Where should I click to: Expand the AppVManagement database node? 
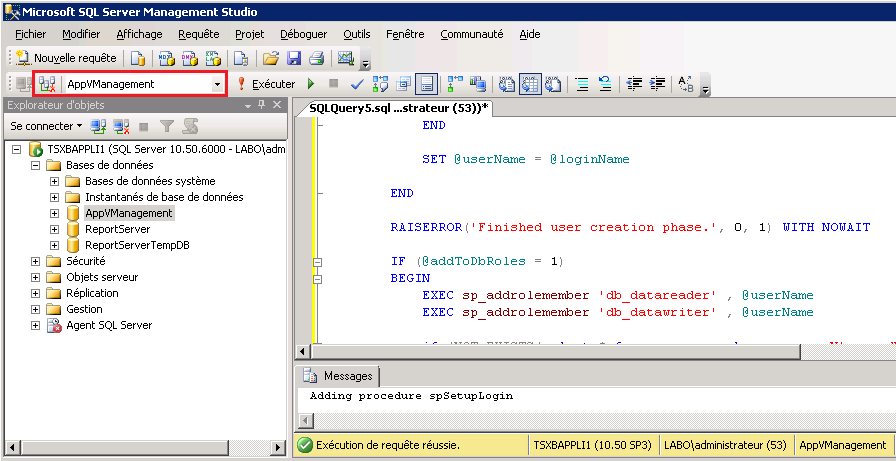click(54, 213)
